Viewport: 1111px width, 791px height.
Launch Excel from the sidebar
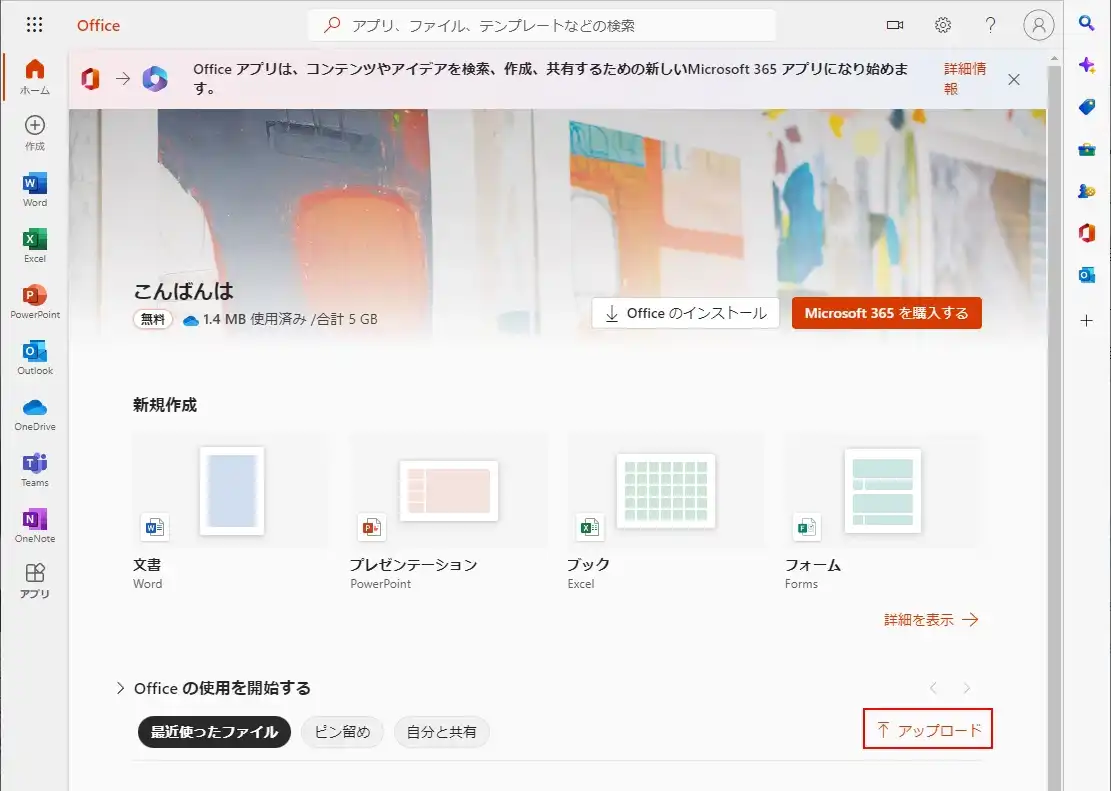[35, 245]
